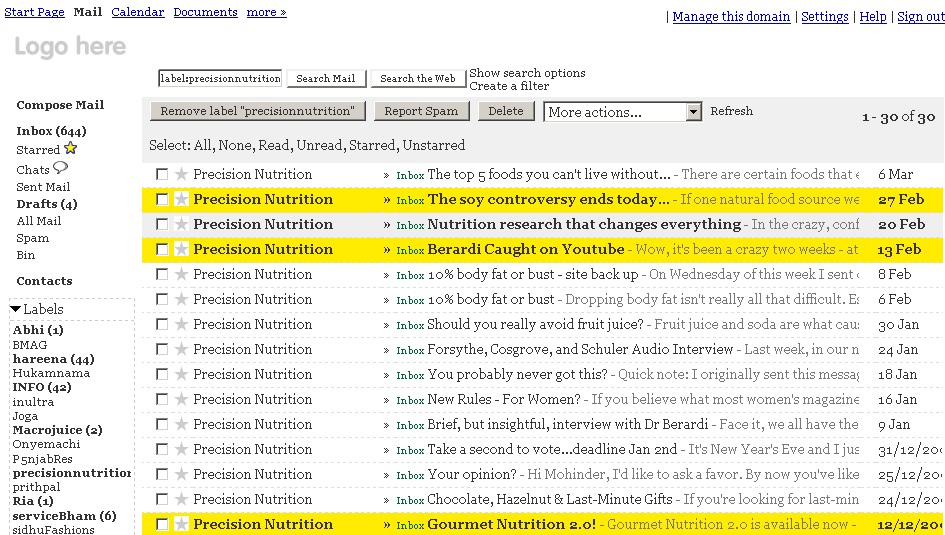Star the 'Your opinion?' email
945x535 pixels.
click(x=181, y=474)
